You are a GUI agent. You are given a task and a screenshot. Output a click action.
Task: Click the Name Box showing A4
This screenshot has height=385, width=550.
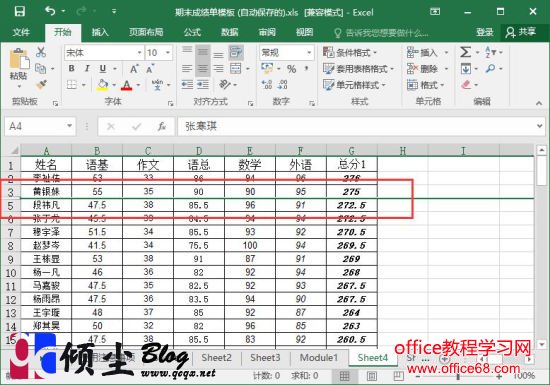click(x=39, y=126)
